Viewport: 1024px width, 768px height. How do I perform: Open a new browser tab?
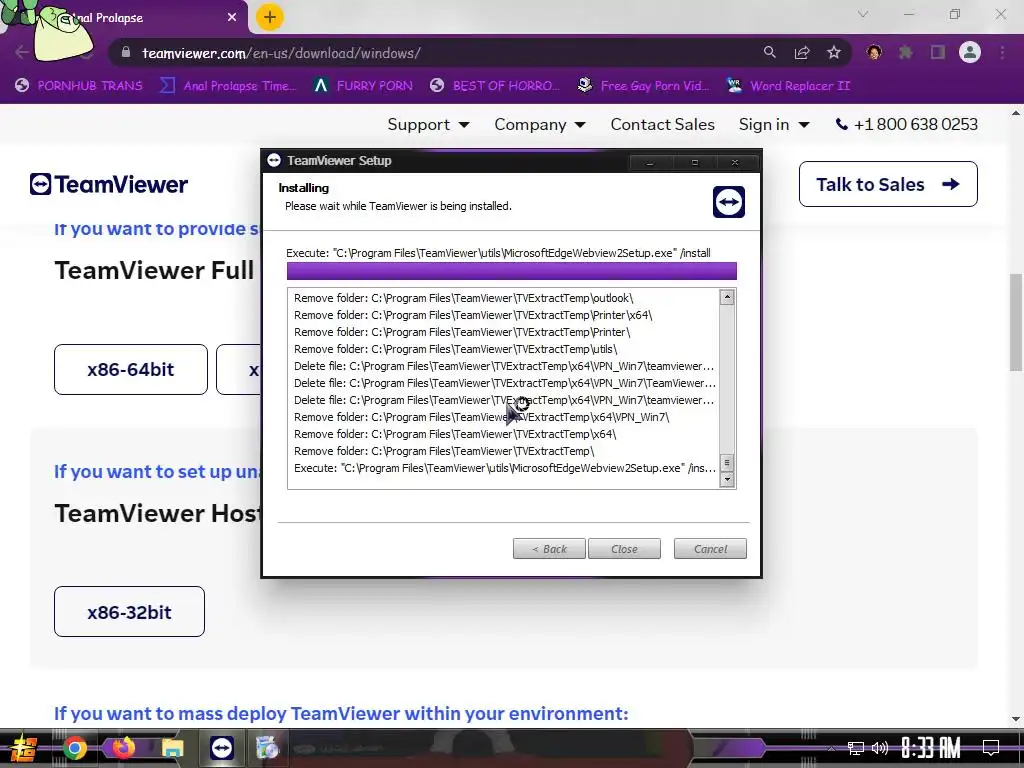(x=270, y=17)
